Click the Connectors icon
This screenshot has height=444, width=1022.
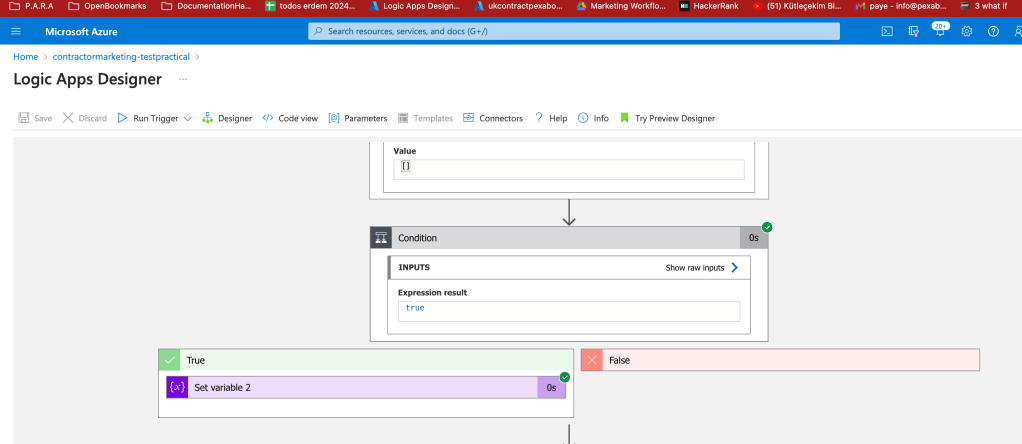click(468, 118)
